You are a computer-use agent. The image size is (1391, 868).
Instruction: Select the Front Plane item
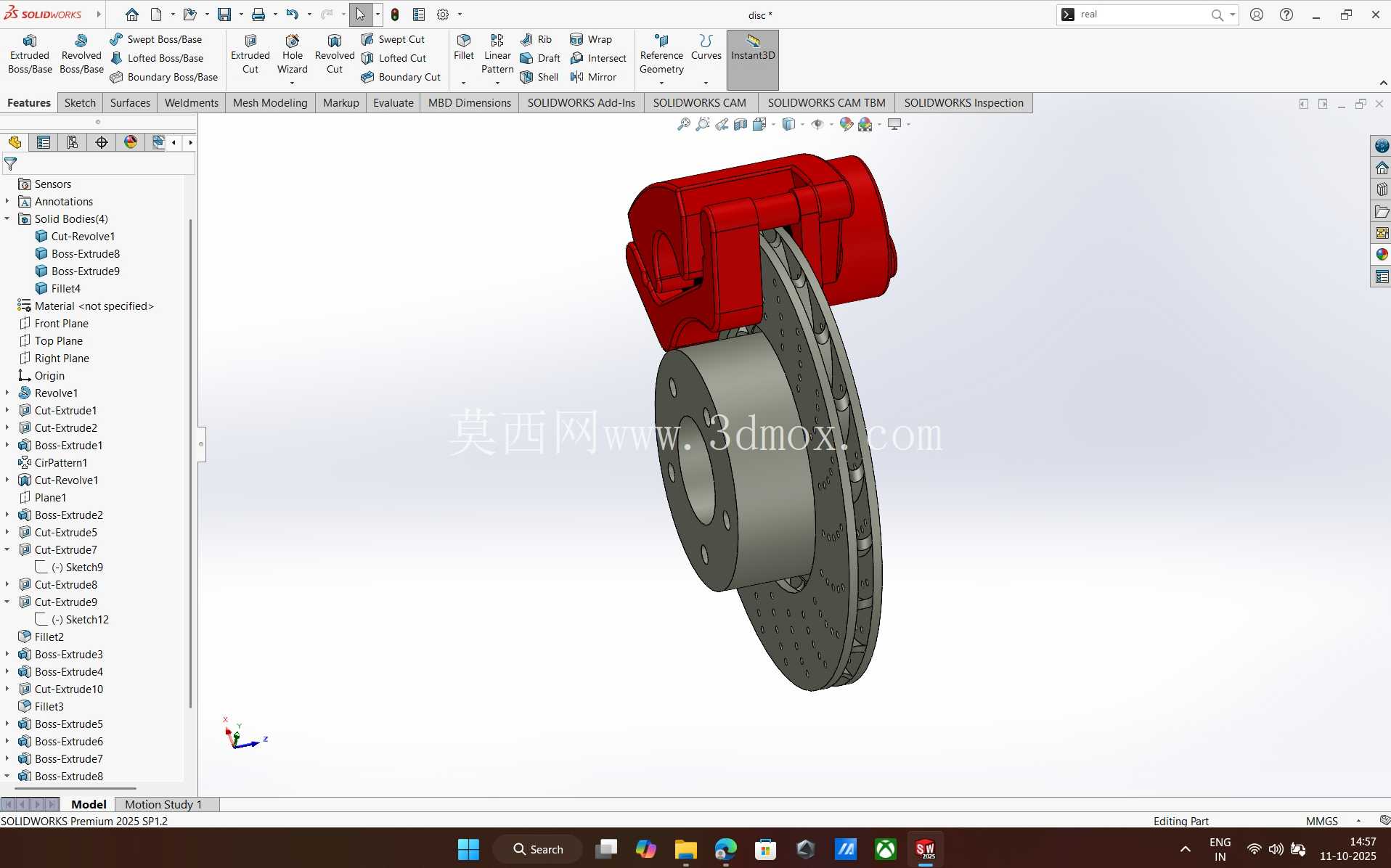62,324
